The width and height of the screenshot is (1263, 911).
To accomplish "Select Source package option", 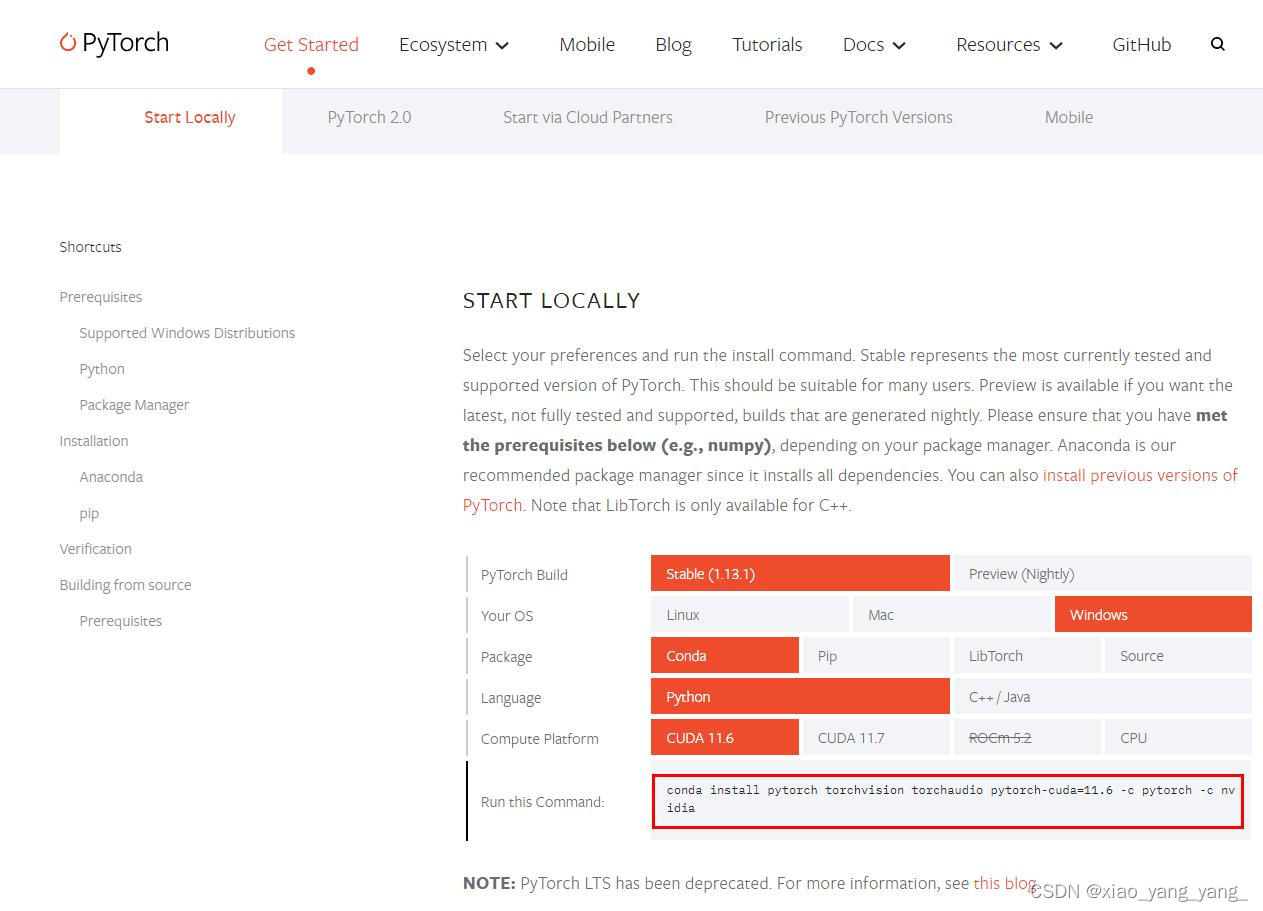I will (x=1178, y=656).
